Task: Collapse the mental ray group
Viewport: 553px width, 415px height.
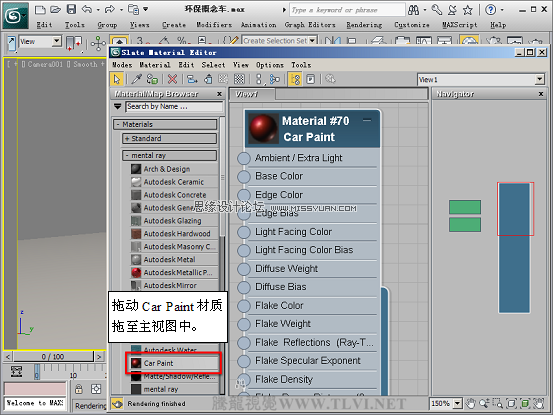Action: 127,155
